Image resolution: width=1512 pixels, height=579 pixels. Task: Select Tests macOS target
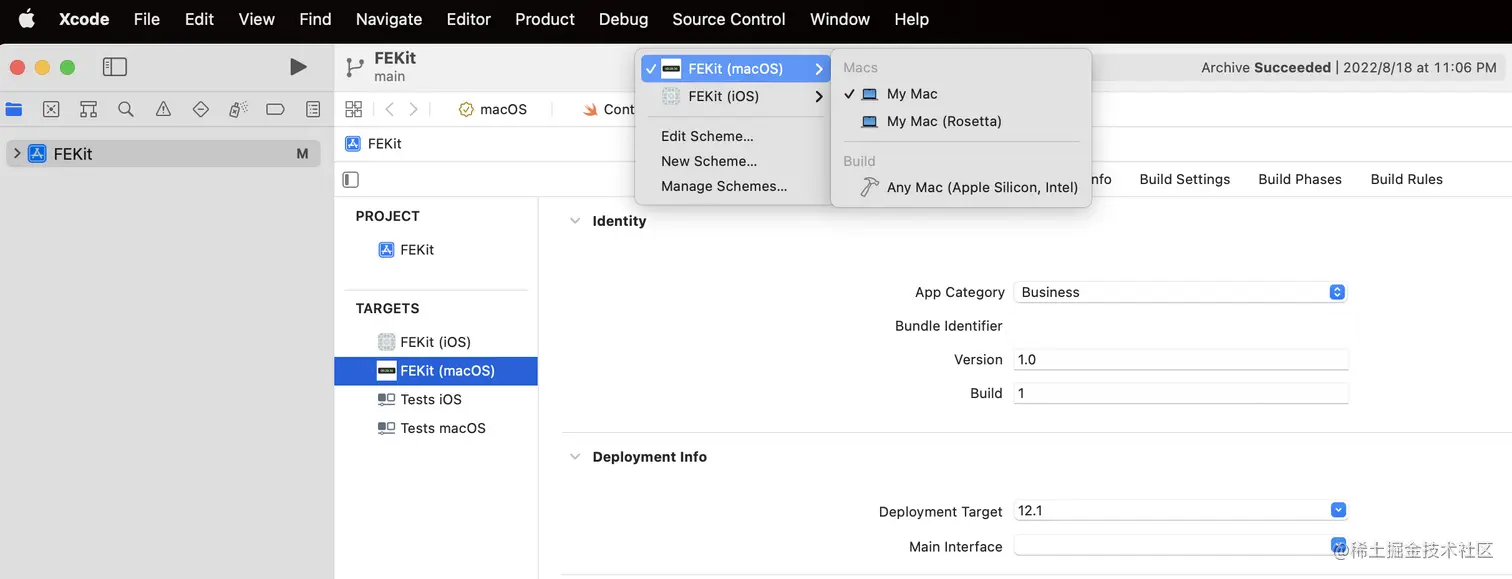(x=436, y=428)
